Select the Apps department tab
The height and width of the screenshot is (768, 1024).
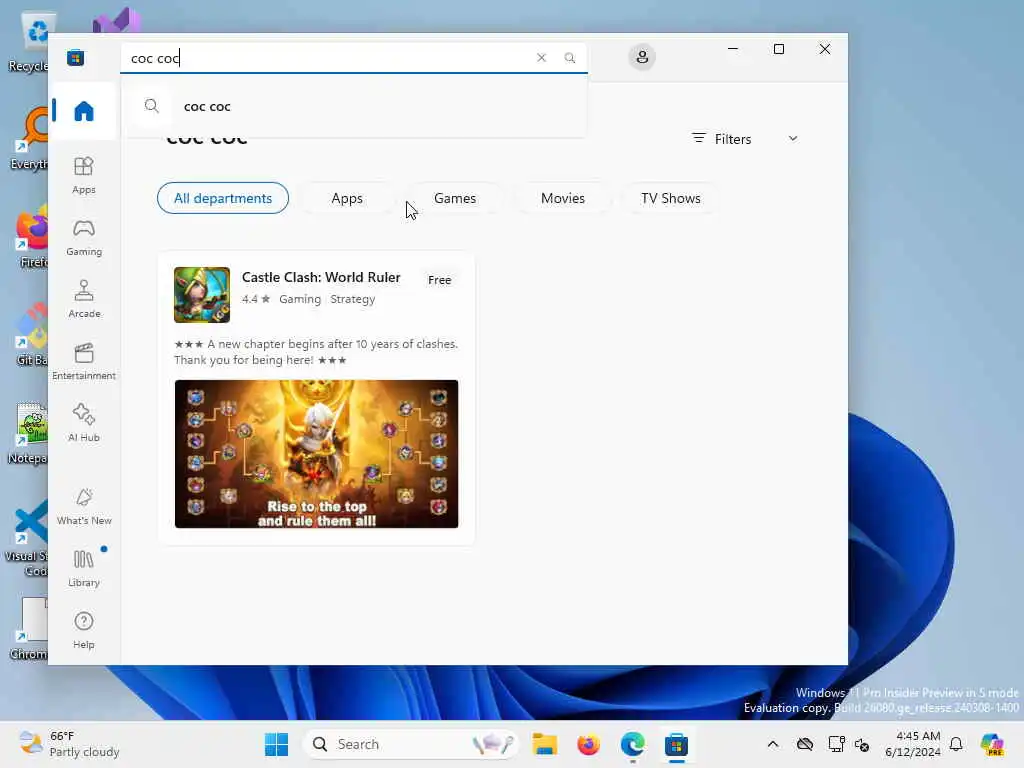point(347,198)
